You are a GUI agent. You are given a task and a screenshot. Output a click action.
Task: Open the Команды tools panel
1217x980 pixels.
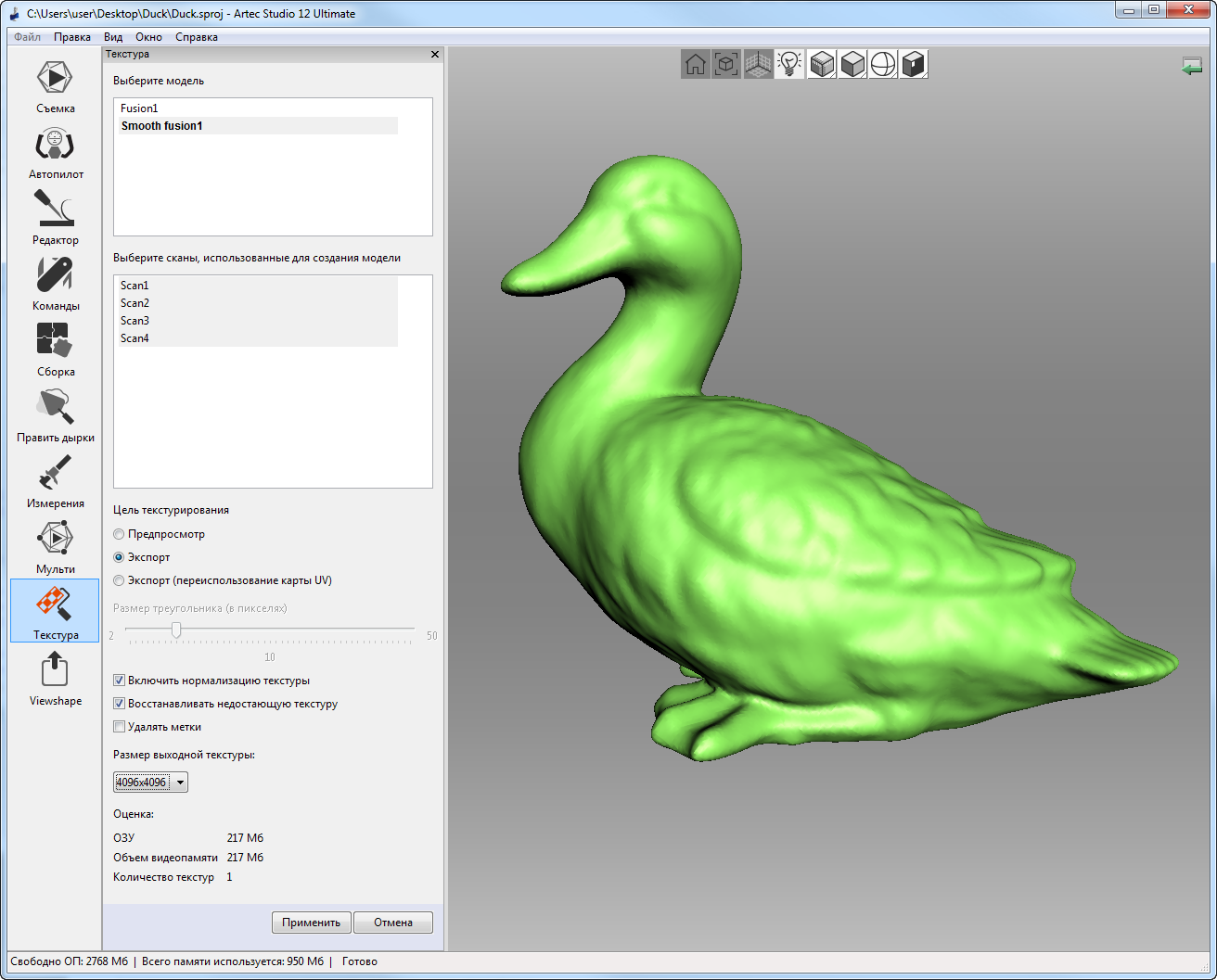point(56,277)
